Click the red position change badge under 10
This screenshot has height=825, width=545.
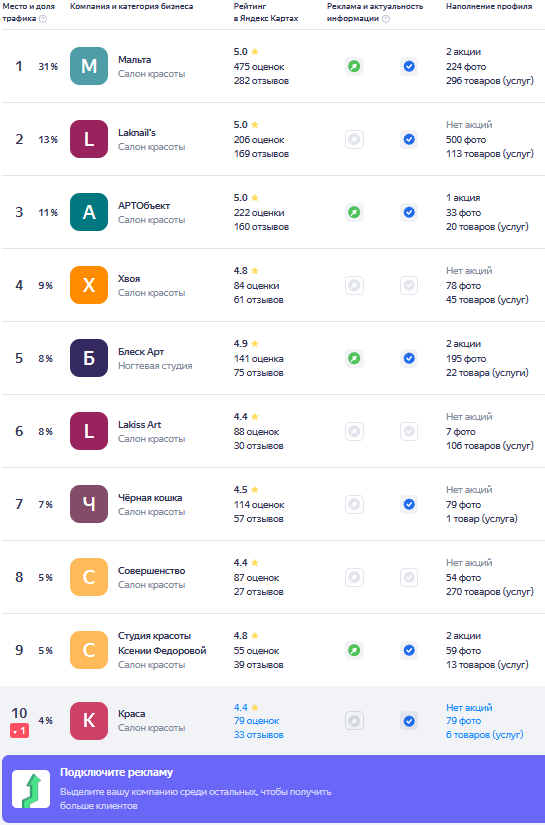click(x=19, y=731)
